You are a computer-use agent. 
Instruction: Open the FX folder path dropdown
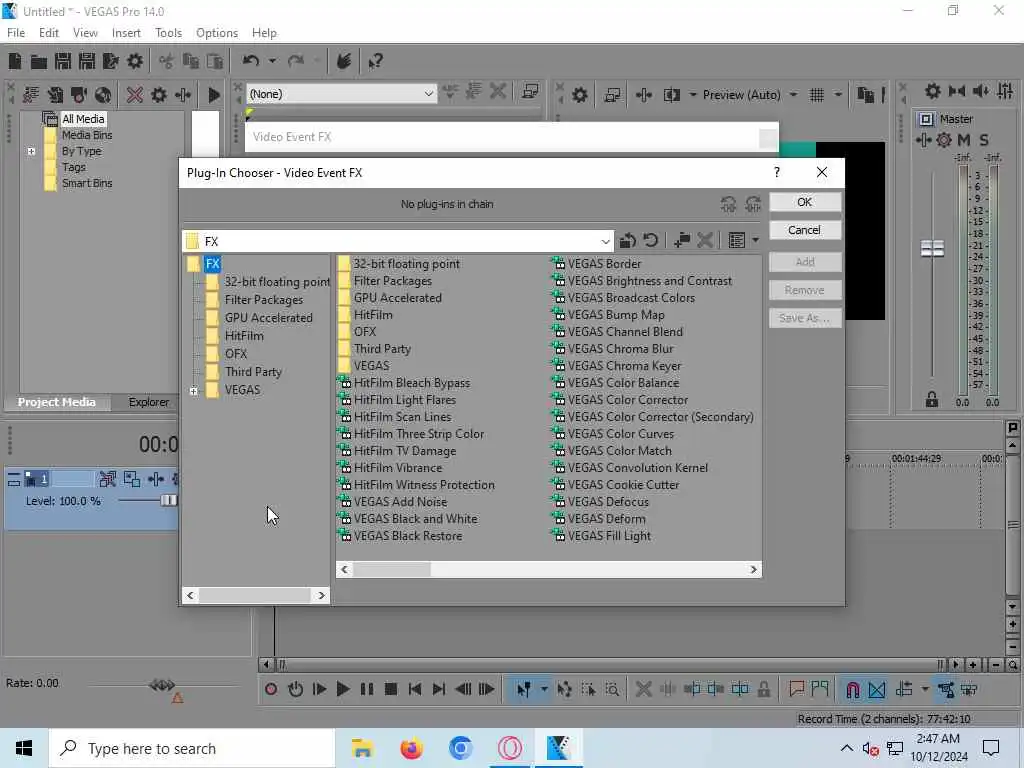605,242
